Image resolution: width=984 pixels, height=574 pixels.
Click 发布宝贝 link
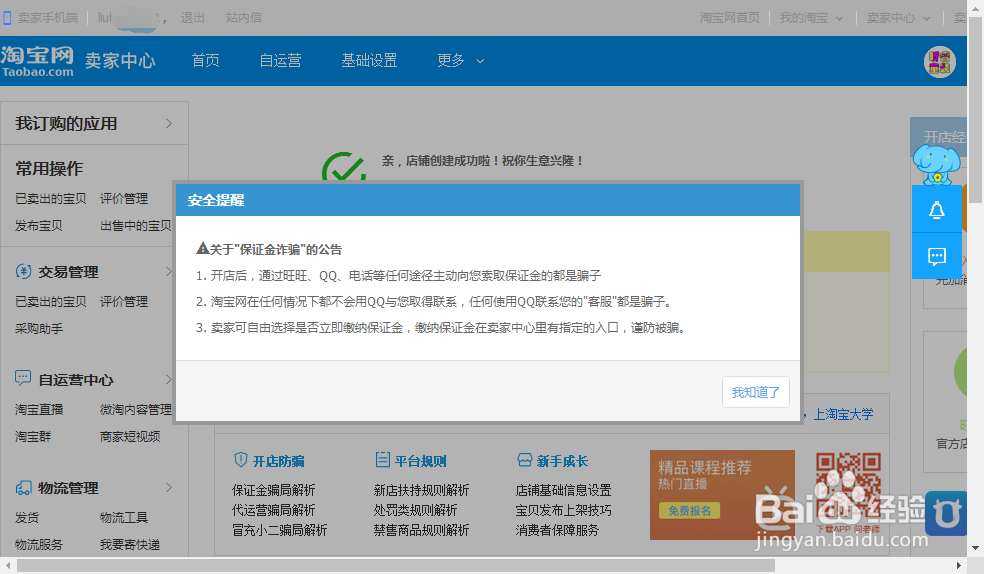pyautogui.click(x=39, y=225)
